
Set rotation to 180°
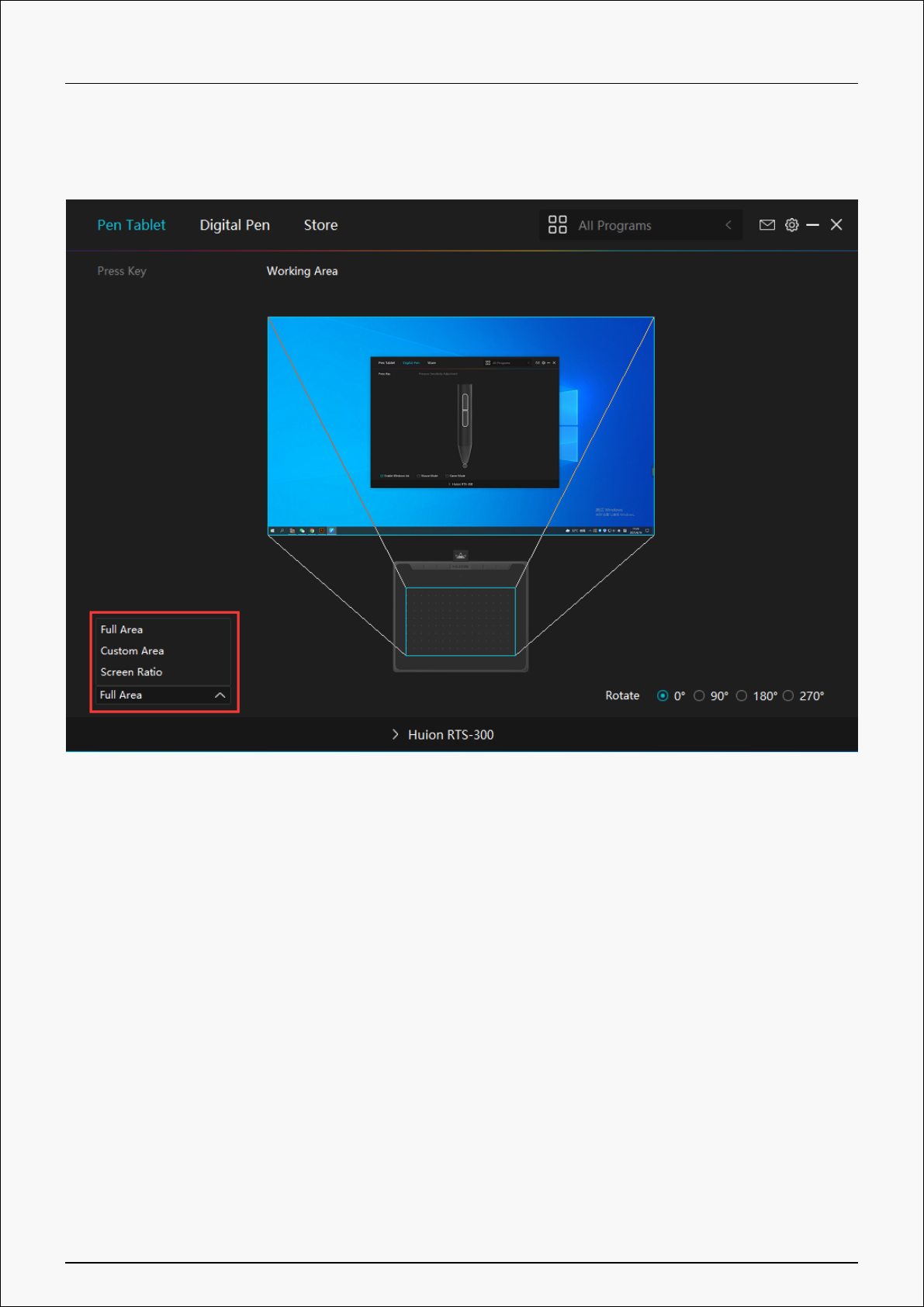742,696
